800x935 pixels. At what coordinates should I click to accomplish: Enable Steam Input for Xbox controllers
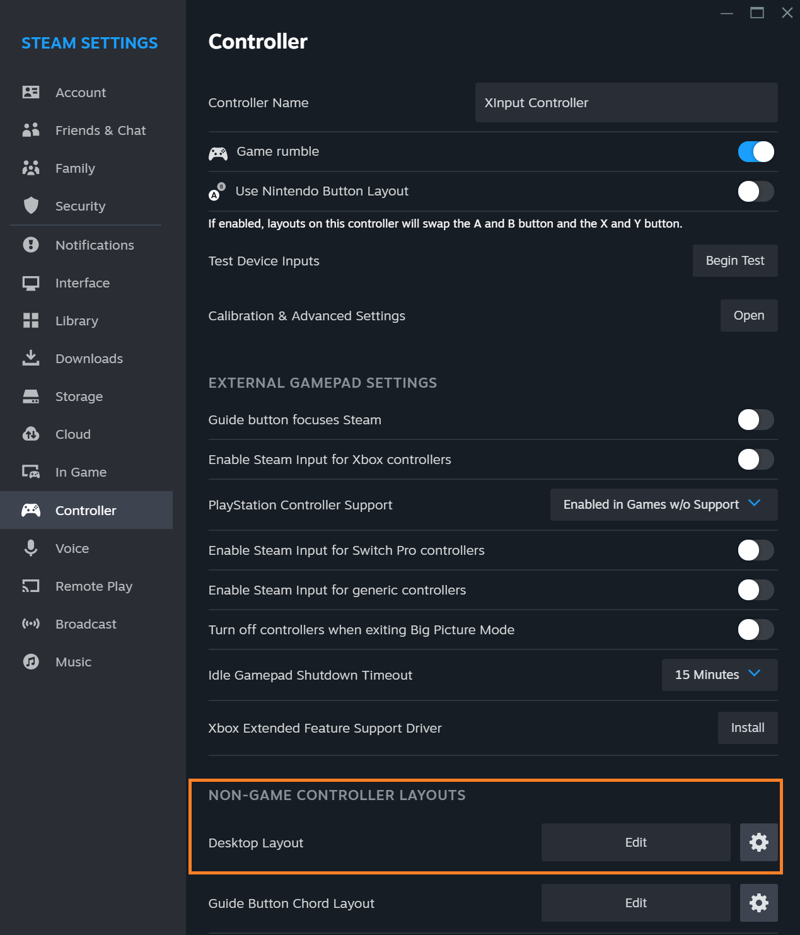[x=756, y=460]
